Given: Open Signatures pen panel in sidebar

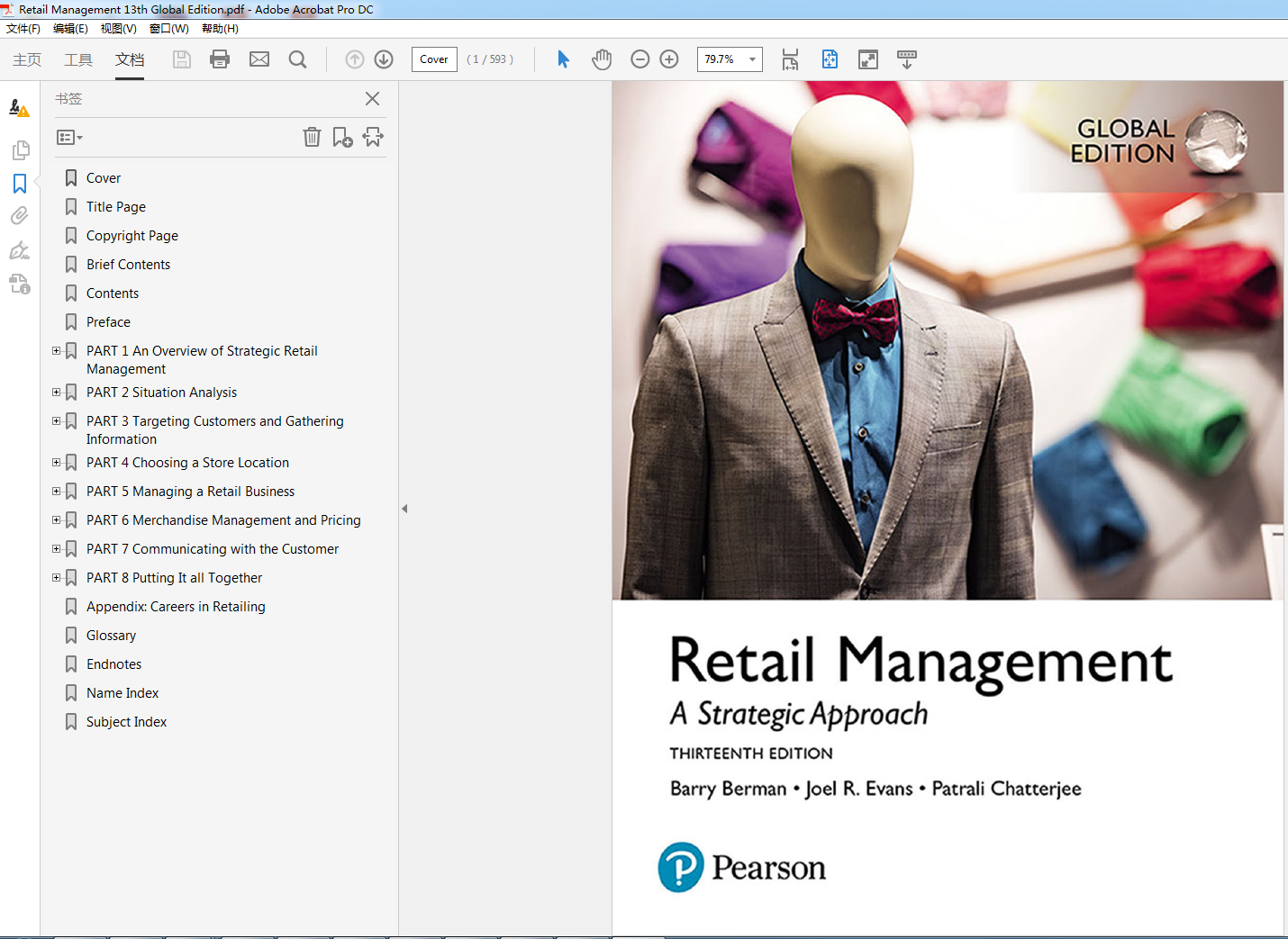Looking at the screenshot, I should [20, 249].
